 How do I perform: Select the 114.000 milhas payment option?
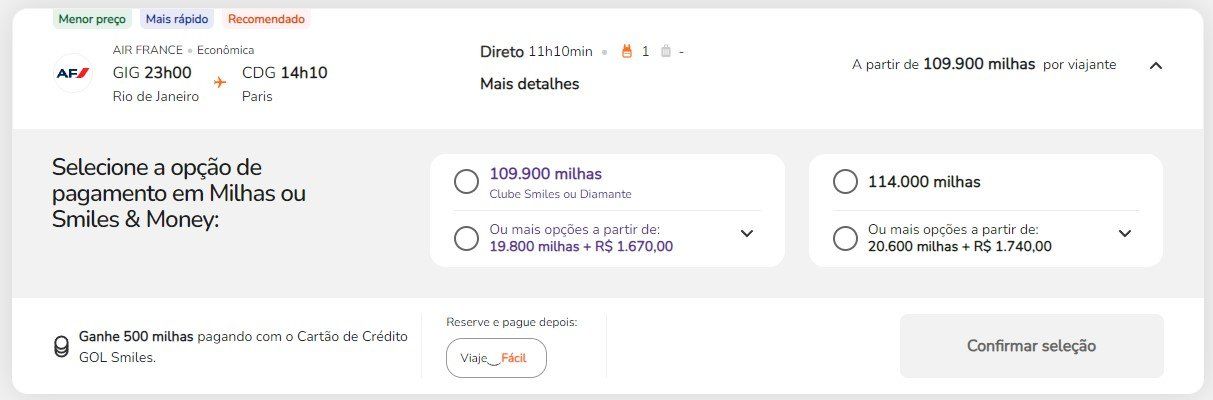click(845, 182)
